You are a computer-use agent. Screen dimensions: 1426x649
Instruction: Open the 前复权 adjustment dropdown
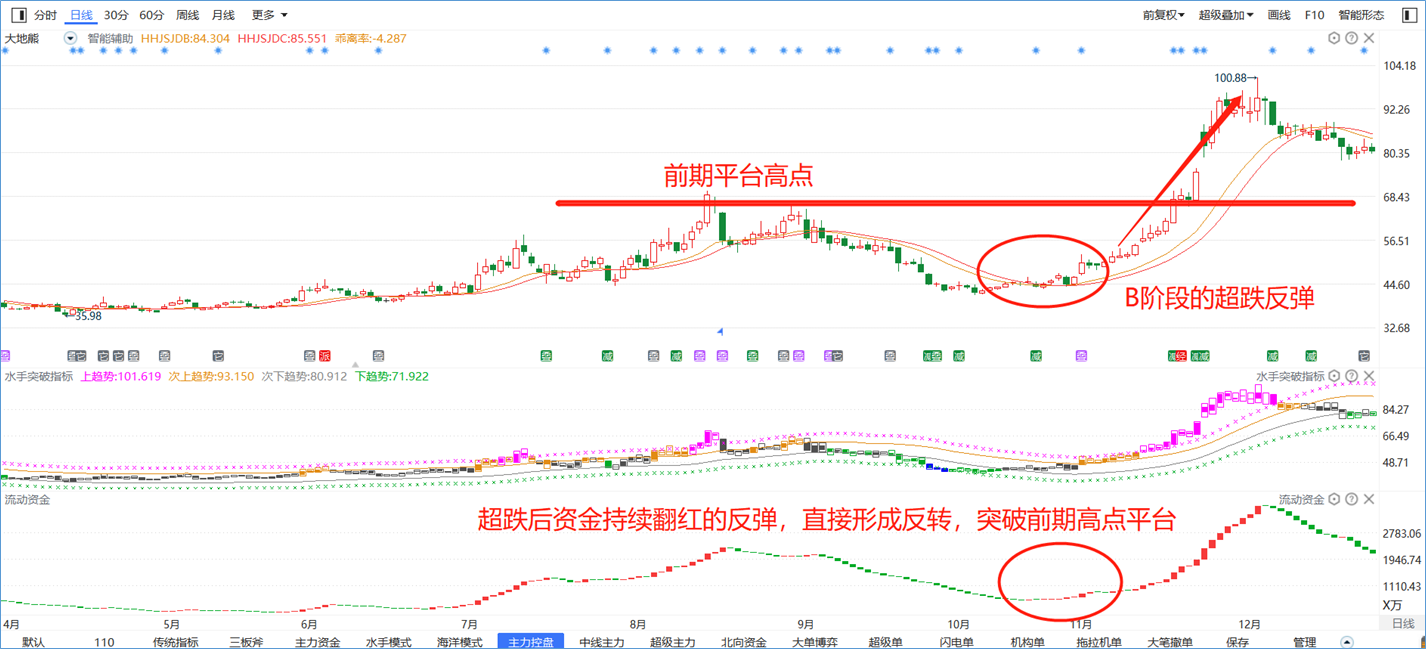pyautogui.click(x=1164, y=15)
